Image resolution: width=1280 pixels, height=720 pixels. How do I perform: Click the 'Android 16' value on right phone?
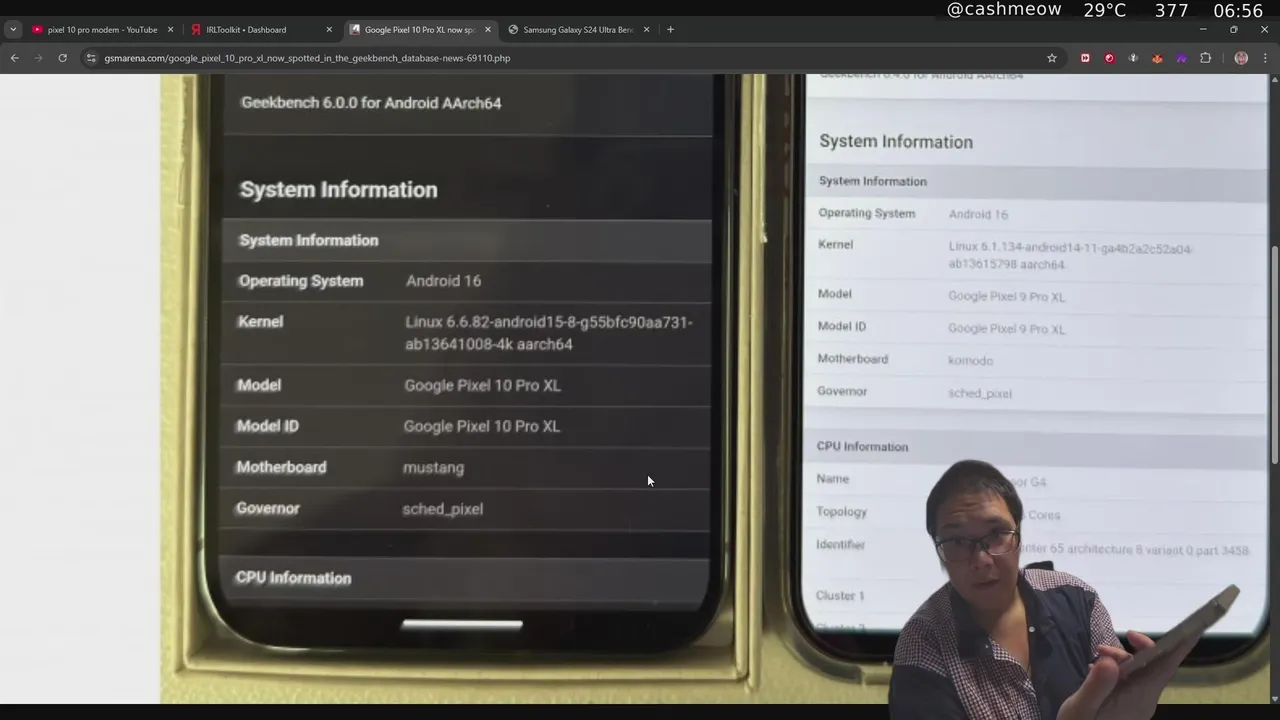[978, 214]
